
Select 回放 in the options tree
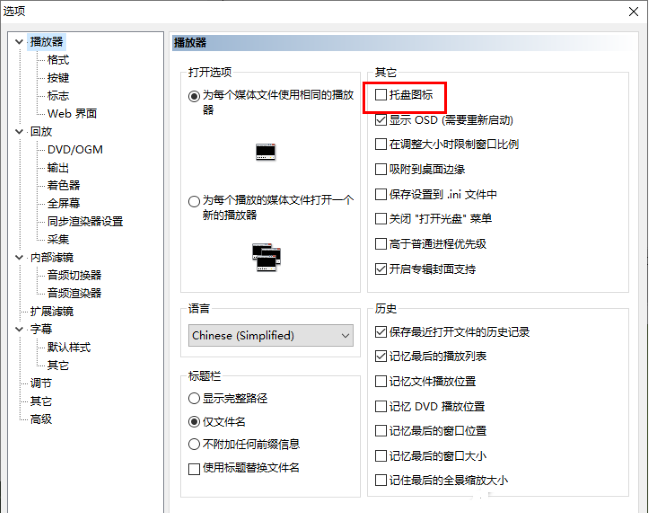click(x=41, y=131)
